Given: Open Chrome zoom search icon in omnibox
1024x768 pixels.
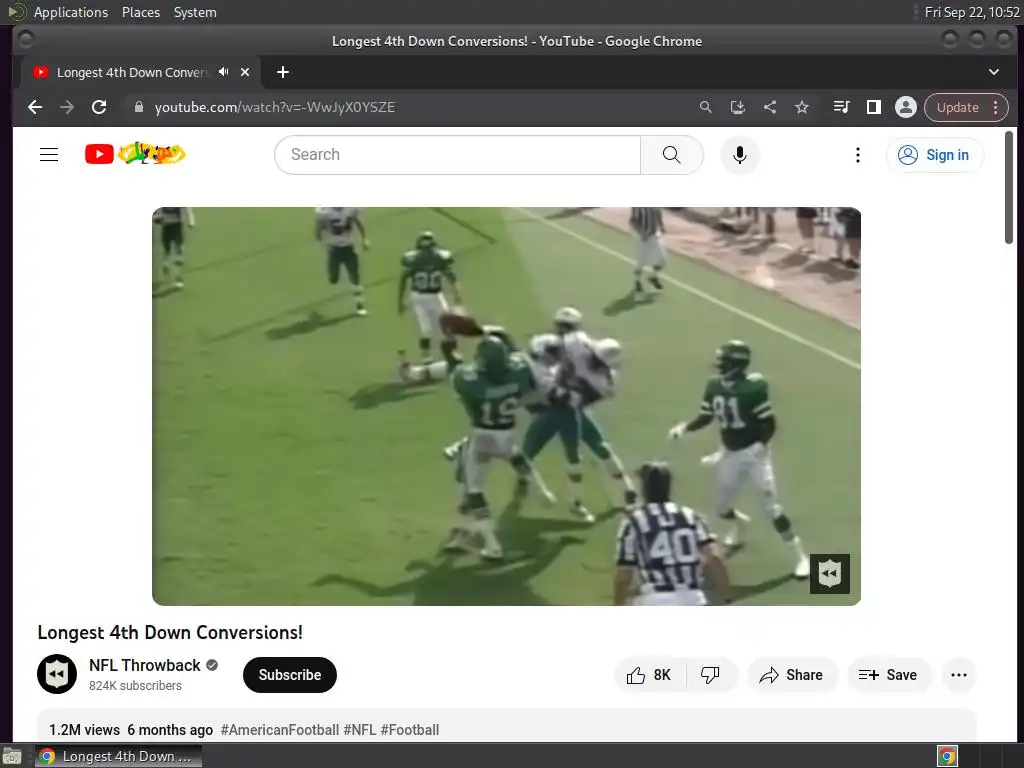Looking at the screenshot, I should (x=705, y=107).
